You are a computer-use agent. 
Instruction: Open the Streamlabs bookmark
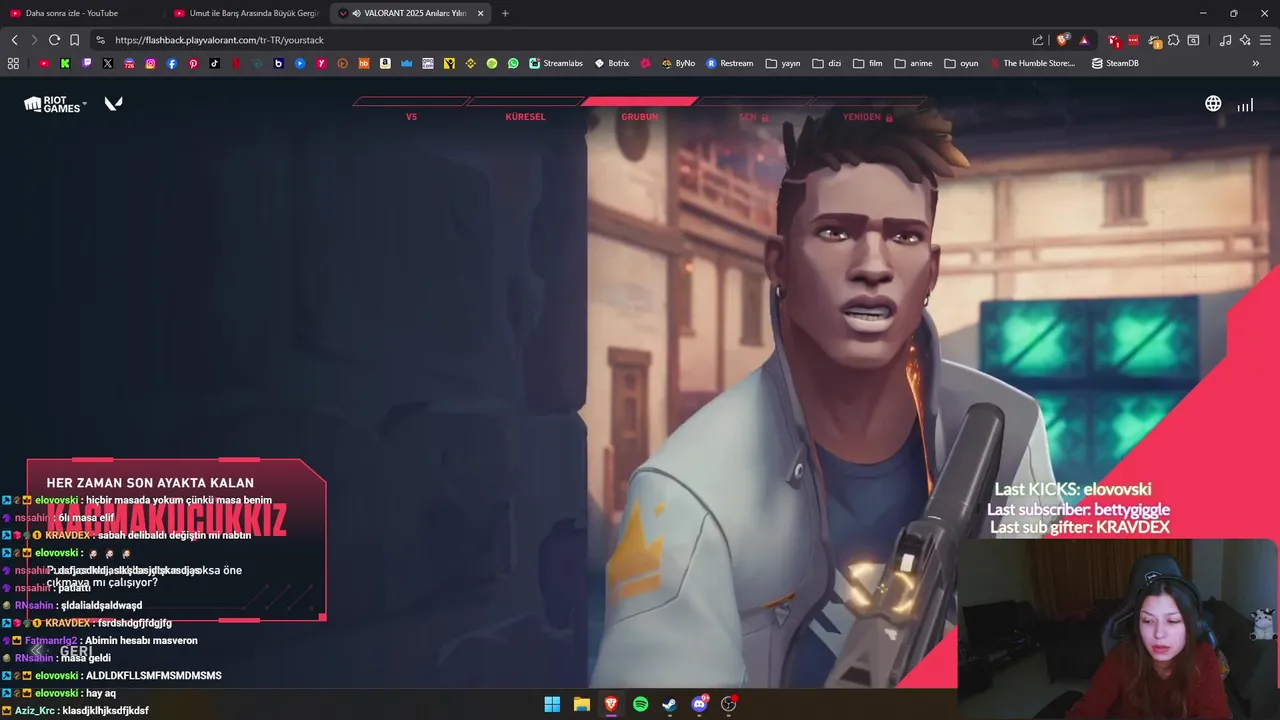(556, 63)
